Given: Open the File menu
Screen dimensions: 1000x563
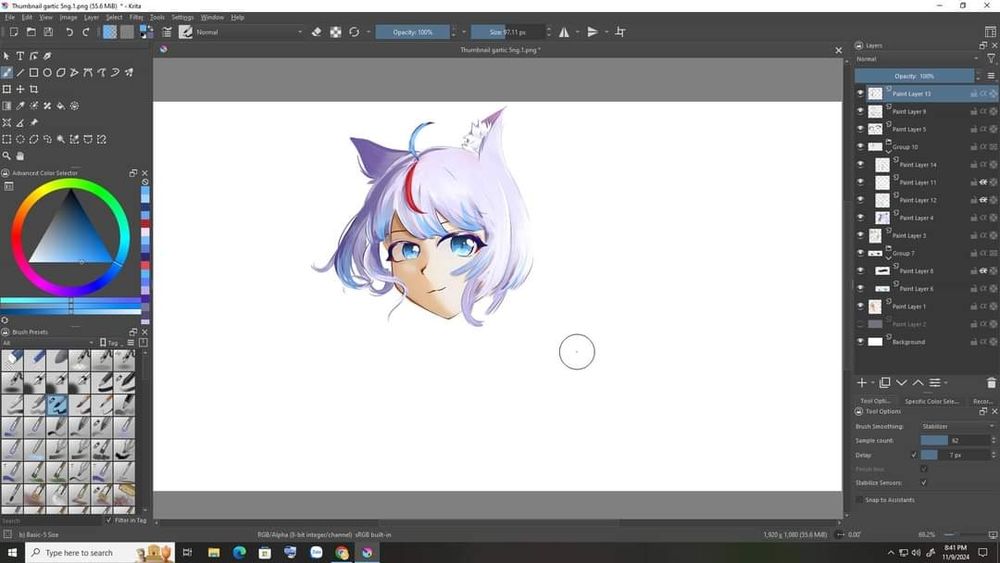Looking at the screenshot, I should [x=10, y=17].
